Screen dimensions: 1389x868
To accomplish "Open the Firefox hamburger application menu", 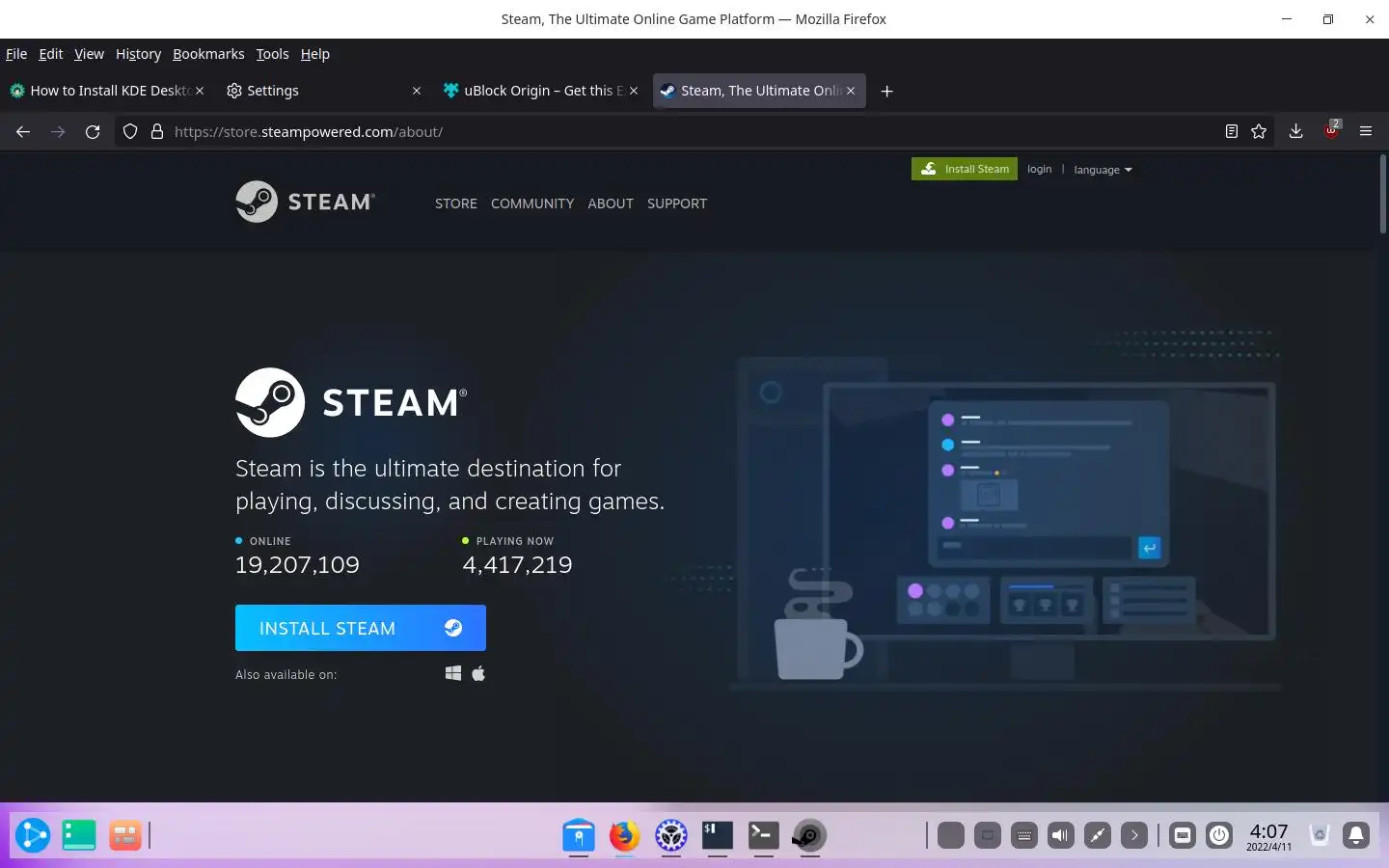I will (1366, 132).
